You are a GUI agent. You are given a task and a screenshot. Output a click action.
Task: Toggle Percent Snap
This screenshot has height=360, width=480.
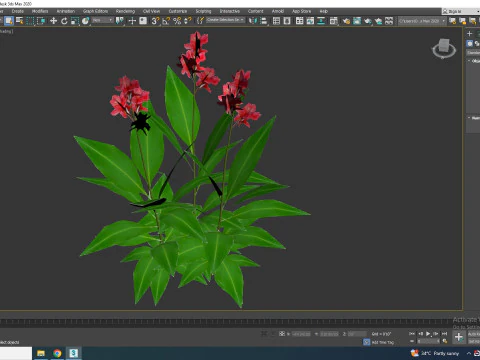[x=177, y=21]
